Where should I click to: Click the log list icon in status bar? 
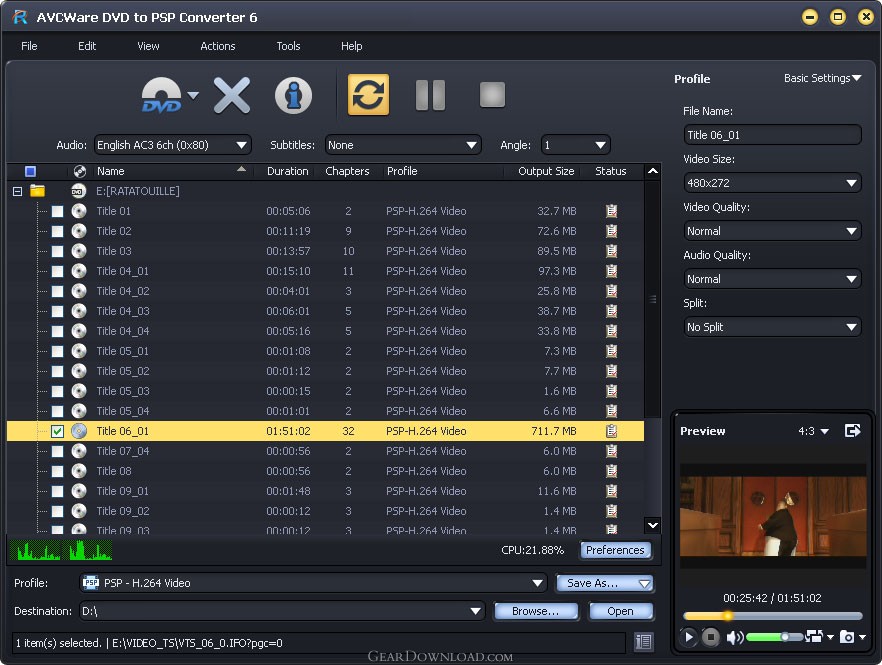pyautogui.click(x=644, y=641)
